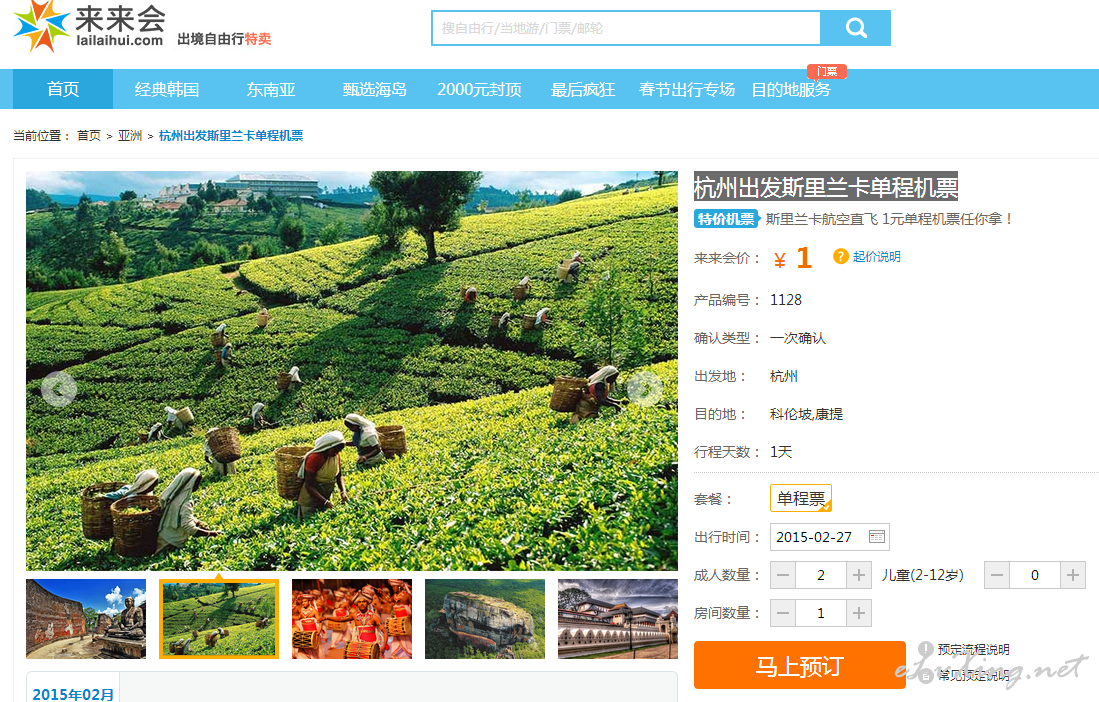Decrease room count with minus button
Image resolution: width=1099 pixels, height=702 pixels.
[783, 613]
